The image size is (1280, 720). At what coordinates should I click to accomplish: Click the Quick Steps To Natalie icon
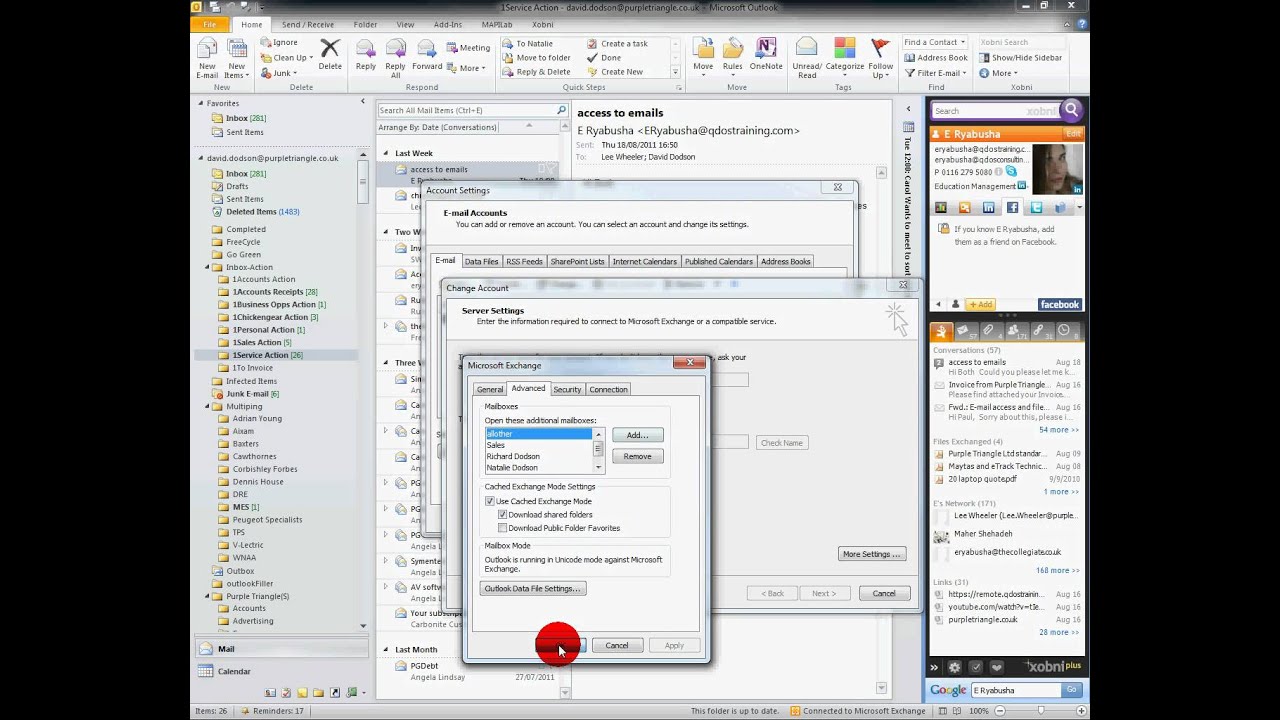pos(508,44)
